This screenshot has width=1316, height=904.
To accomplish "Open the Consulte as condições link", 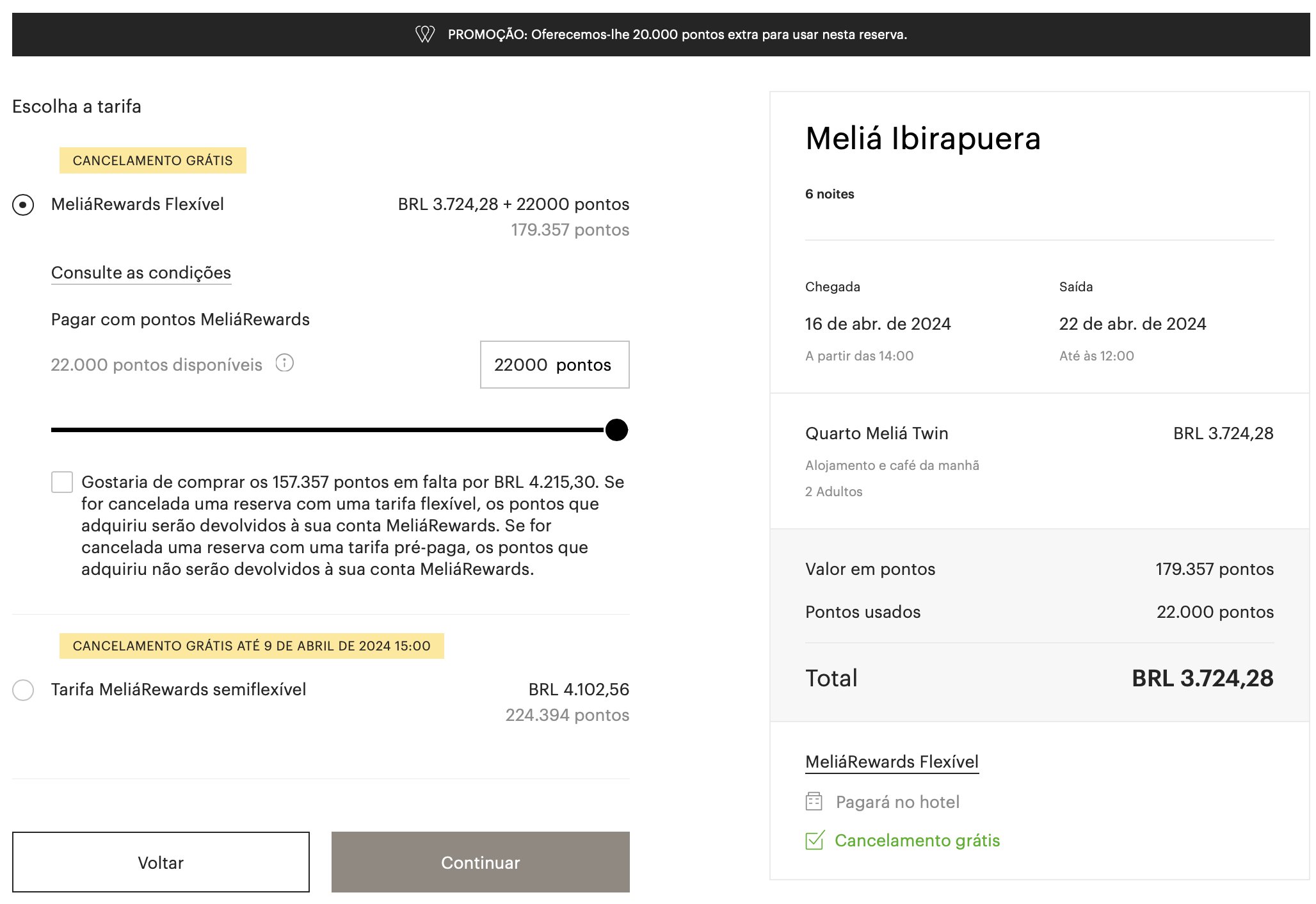I will pos(141,273).
